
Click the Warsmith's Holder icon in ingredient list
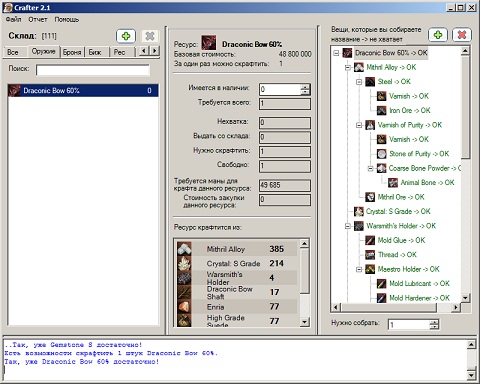(184, 278)
